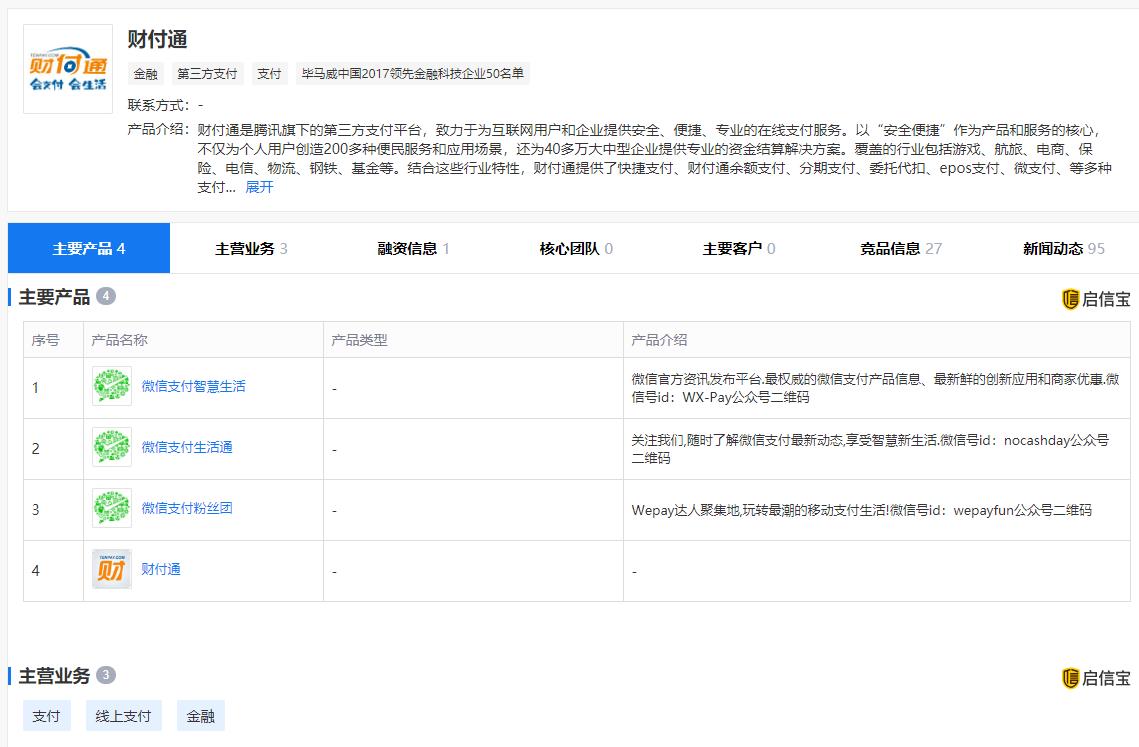
Task: Click the 财付通 product icon in row 4
Action: [x=110, y=569]
